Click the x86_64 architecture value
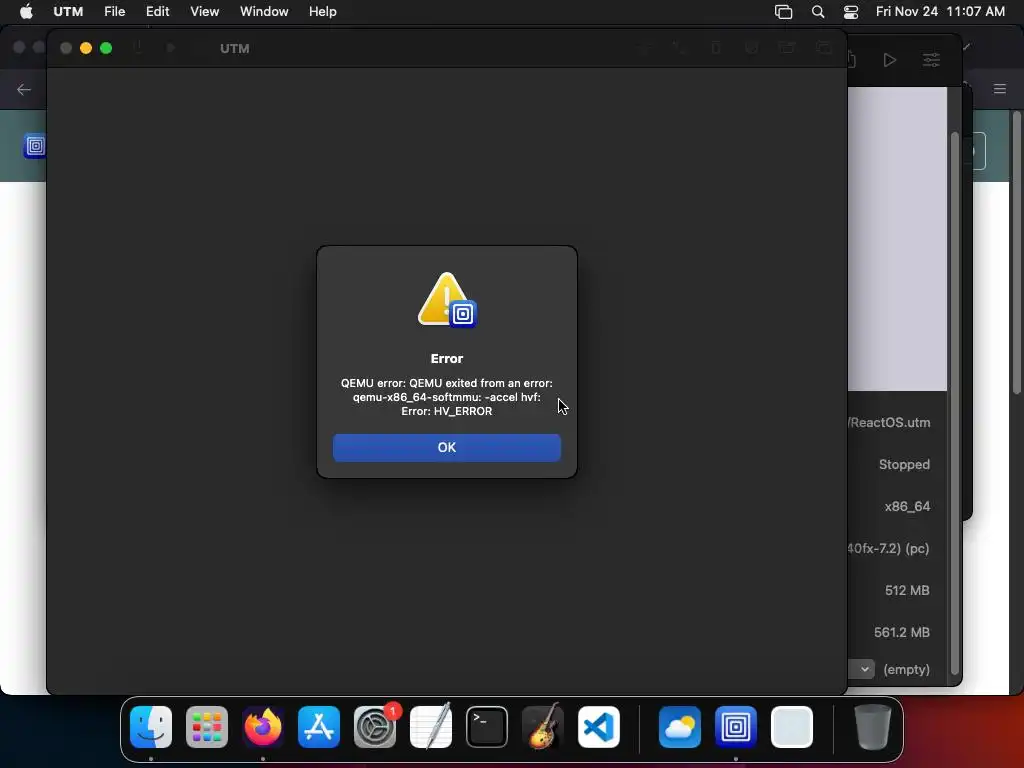Image resolution: width=1024 pixels, height=768 pixels. tap(907, 506)
